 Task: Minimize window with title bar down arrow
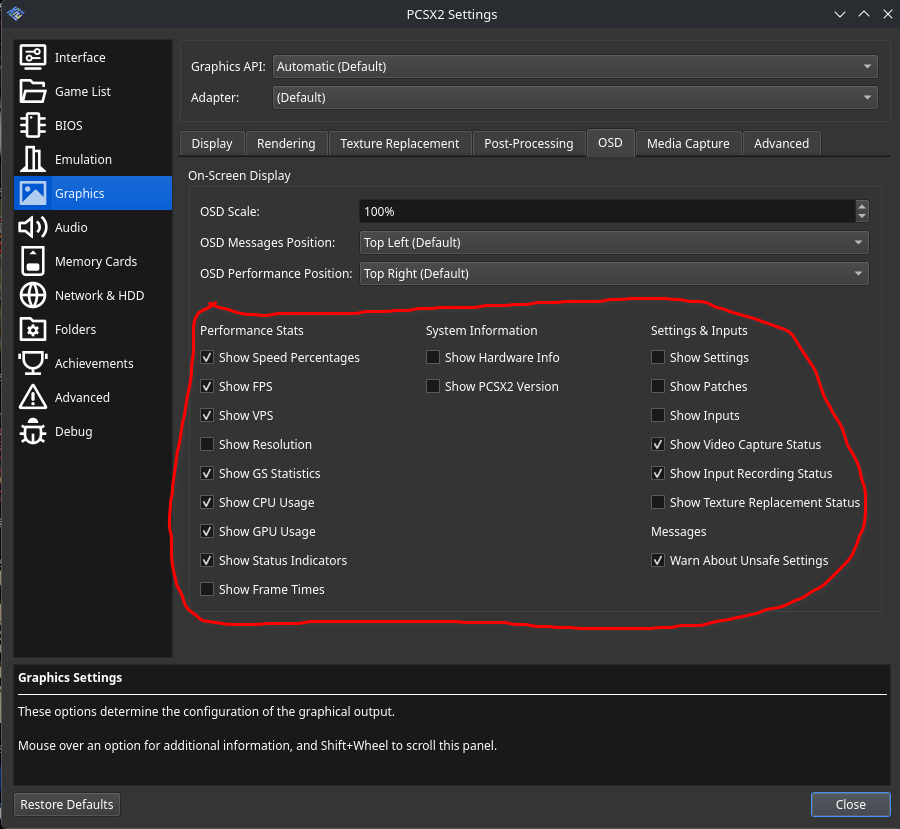[x=840, y=14]
